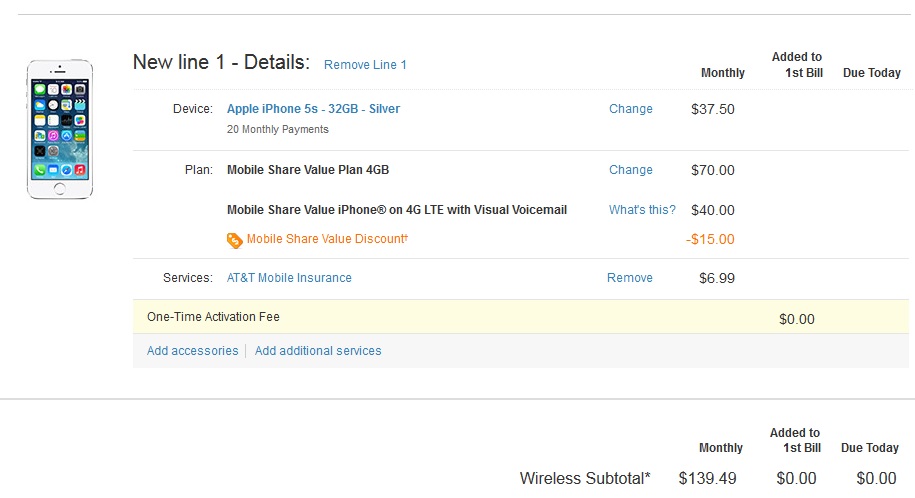Select the $139.49 monthly subtotal
915x498 pixels.
707,478
